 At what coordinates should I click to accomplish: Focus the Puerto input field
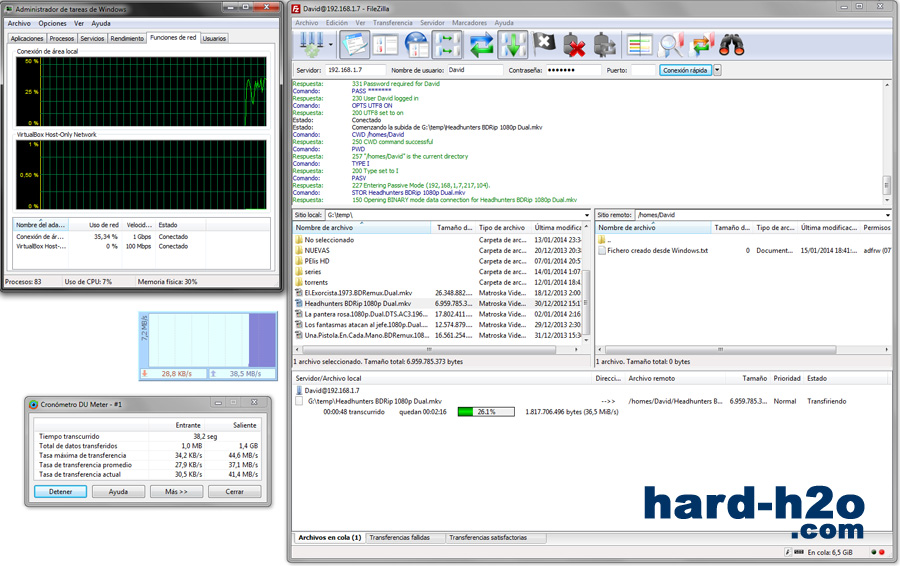(643, 70)
